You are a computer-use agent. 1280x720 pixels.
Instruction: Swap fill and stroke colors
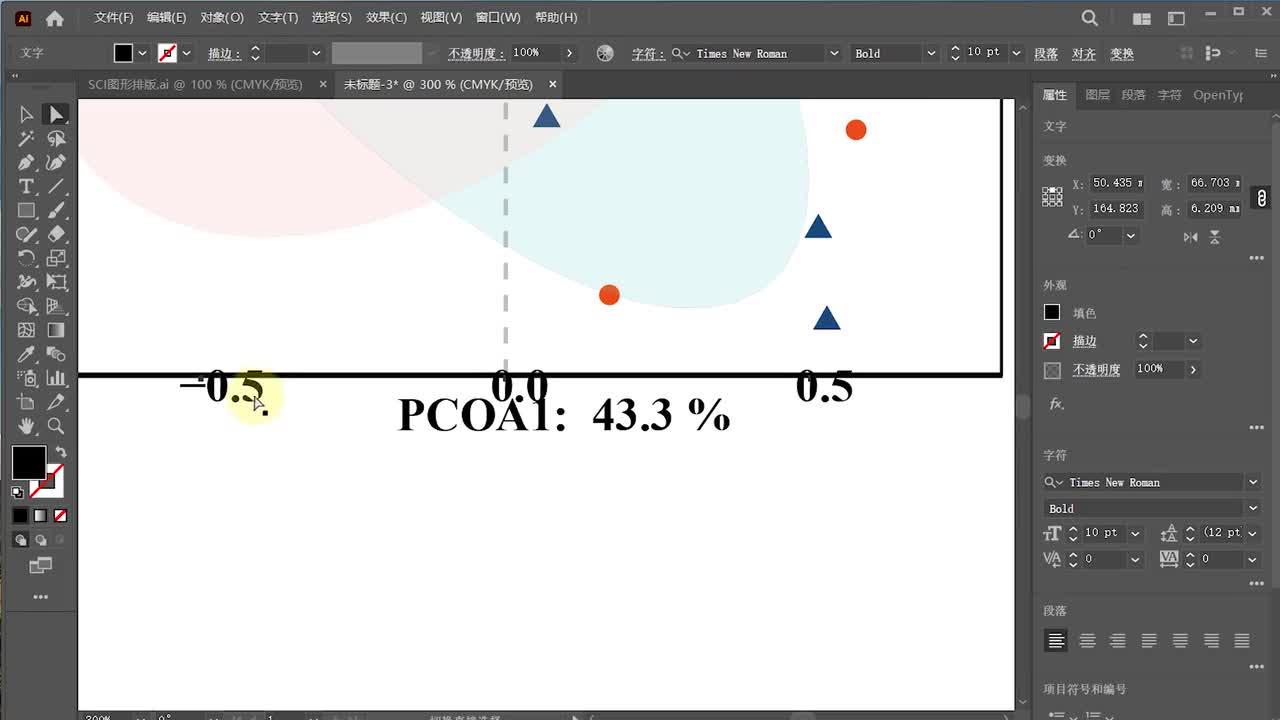tap(61, 452)
